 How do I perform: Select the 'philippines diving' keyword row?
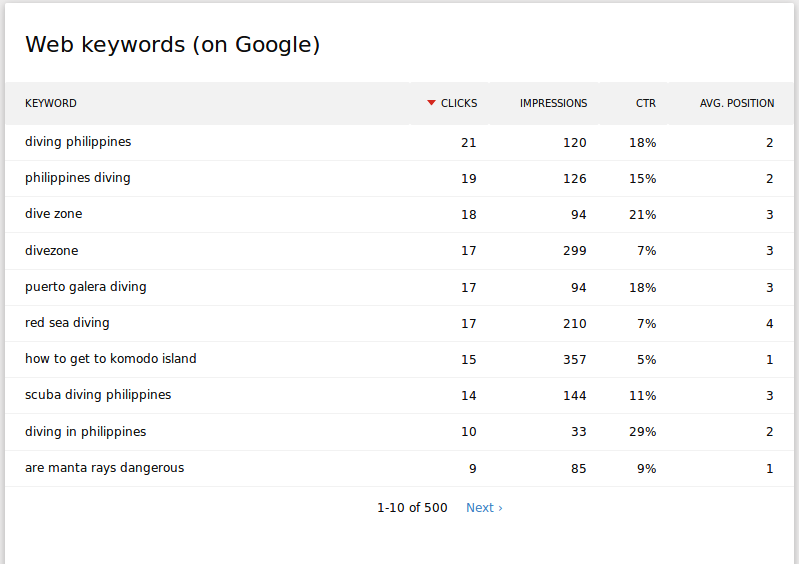pos(78,178)
